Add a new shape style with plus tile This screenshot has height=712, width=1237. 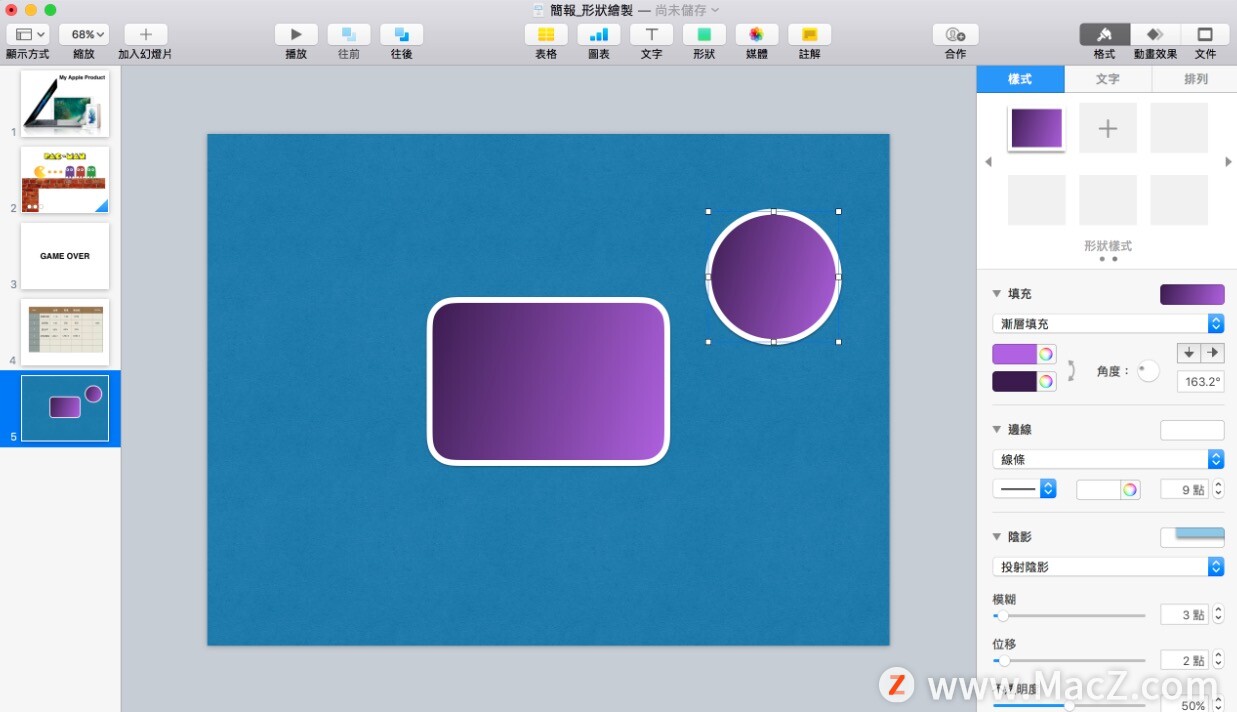1108,128
